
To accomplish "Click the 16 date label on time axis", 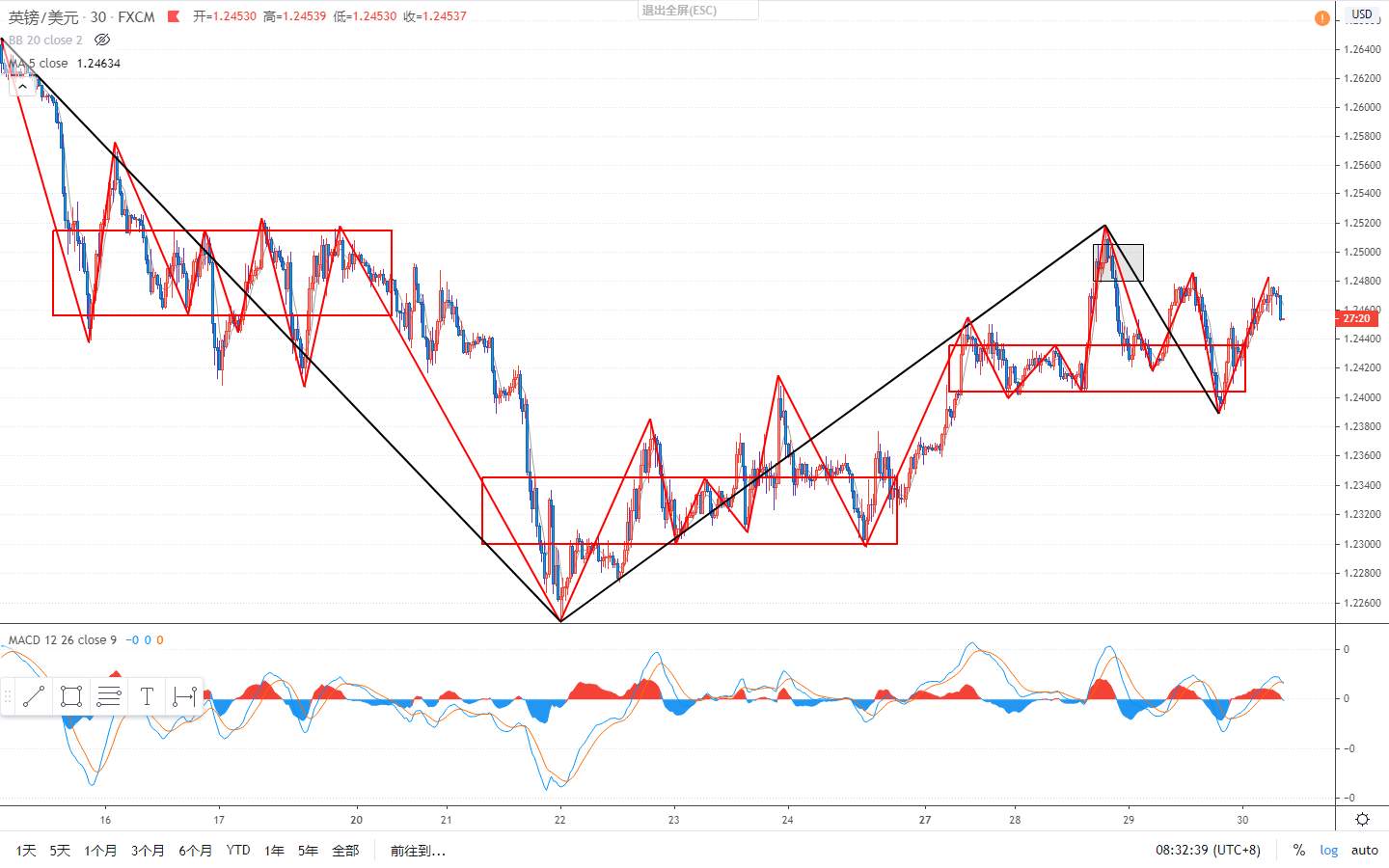I will tap(105, 820).
